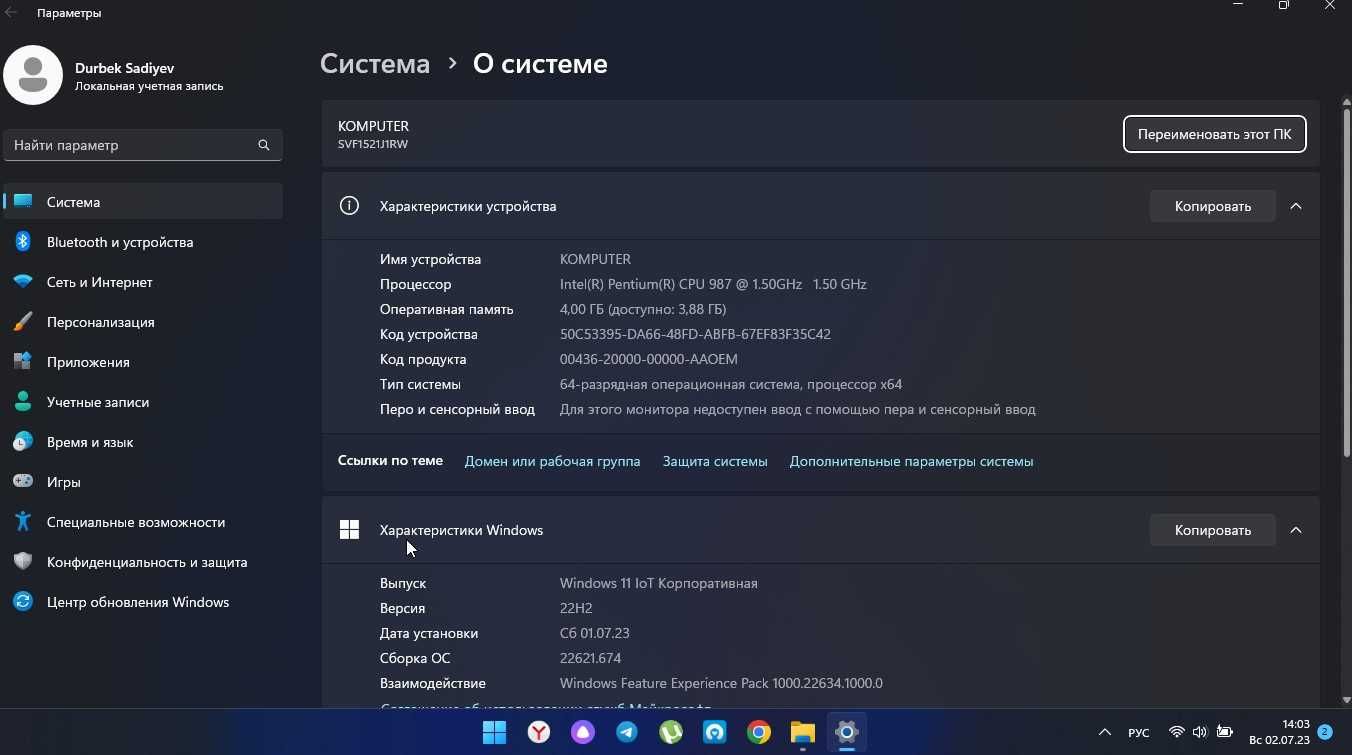Open the Wi-Fi network tray icon
This screenshot has height=755, width=1352.
pos(1177,733)
